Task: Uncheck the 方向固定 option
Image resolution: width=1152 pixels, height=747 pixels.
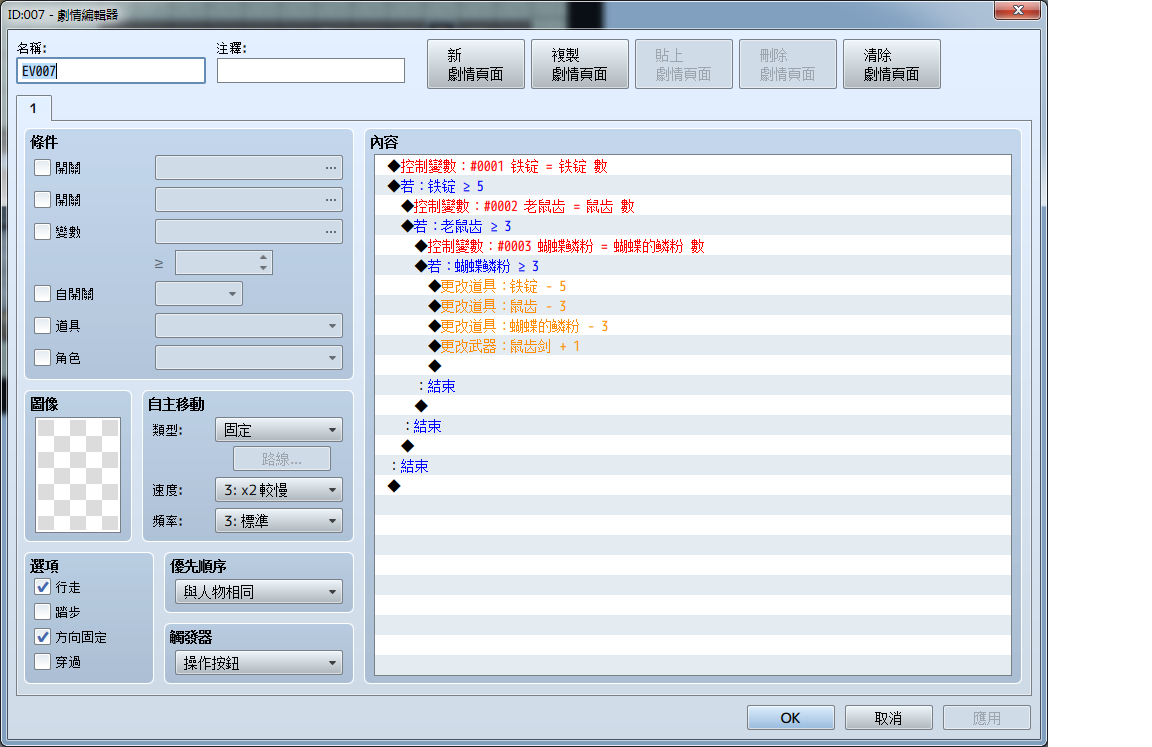Action: point(43,637)
